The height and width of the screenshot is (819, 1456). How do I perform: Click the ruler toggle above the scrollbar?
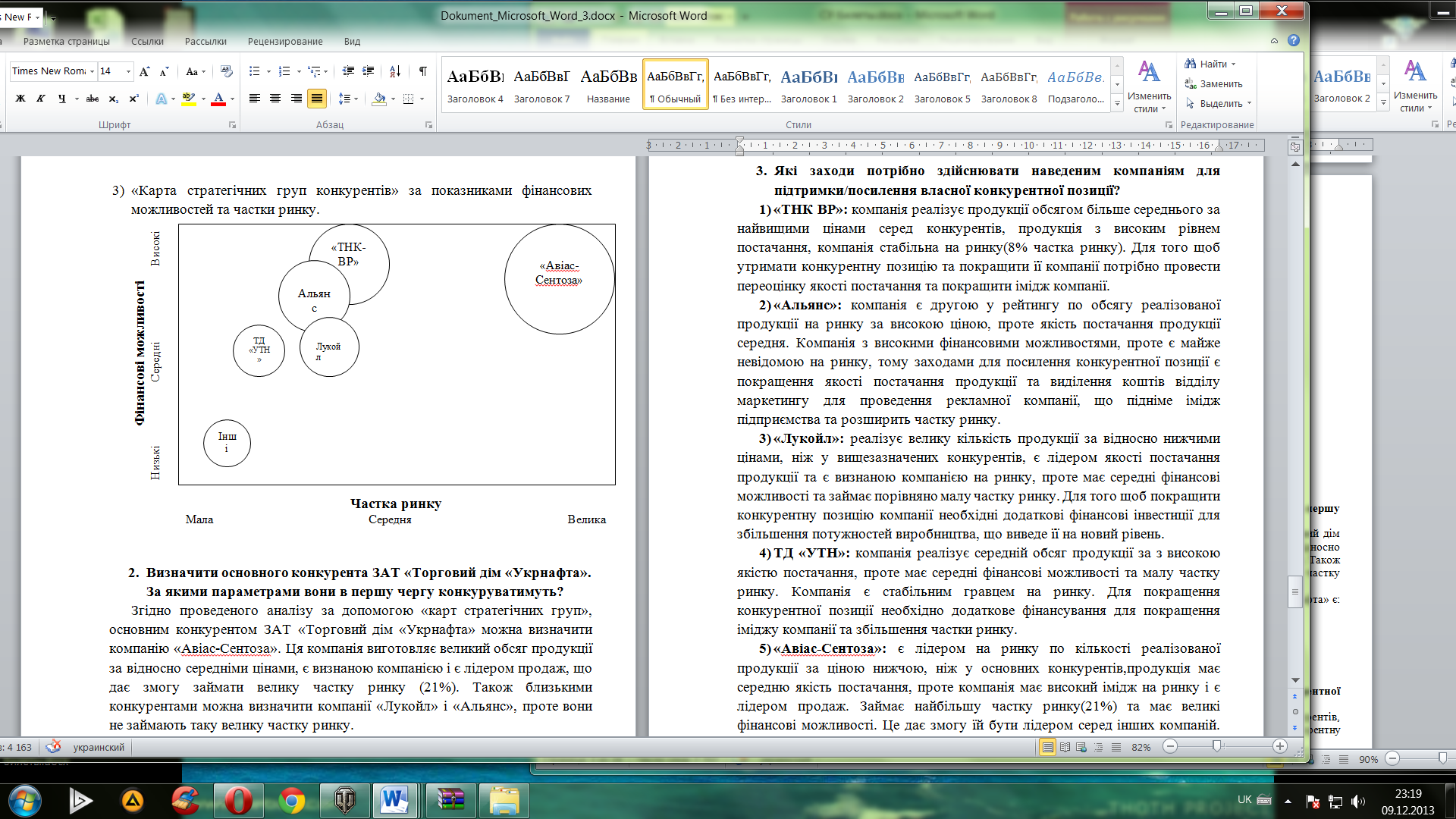(x=1294, y=147)
